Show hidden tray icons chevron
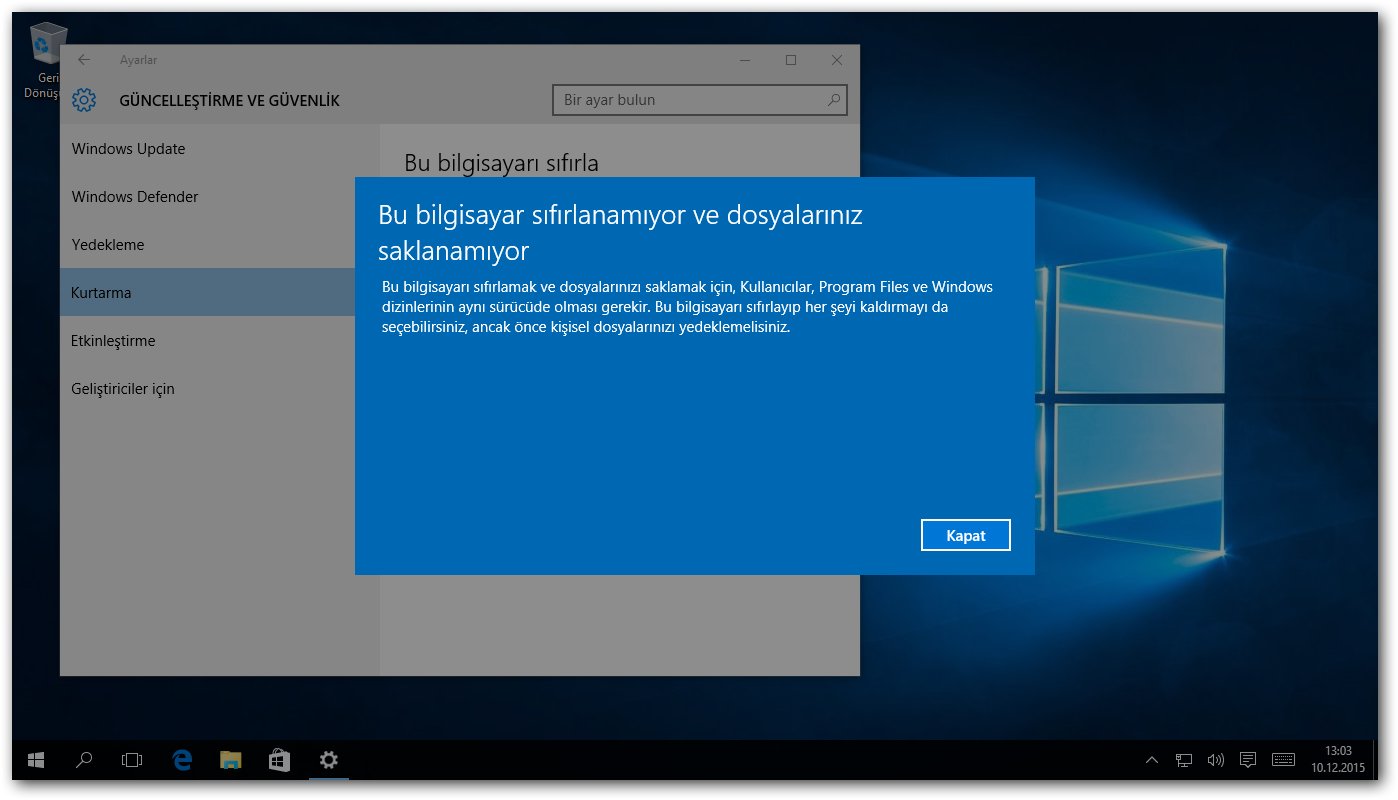 click(1152, 760)
